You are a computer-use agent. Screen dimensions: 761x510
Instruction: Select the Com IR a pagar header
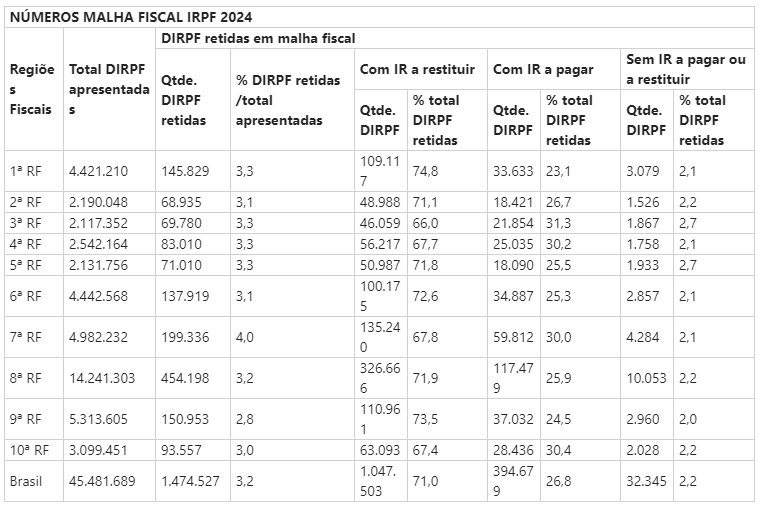tap(543, 69)
